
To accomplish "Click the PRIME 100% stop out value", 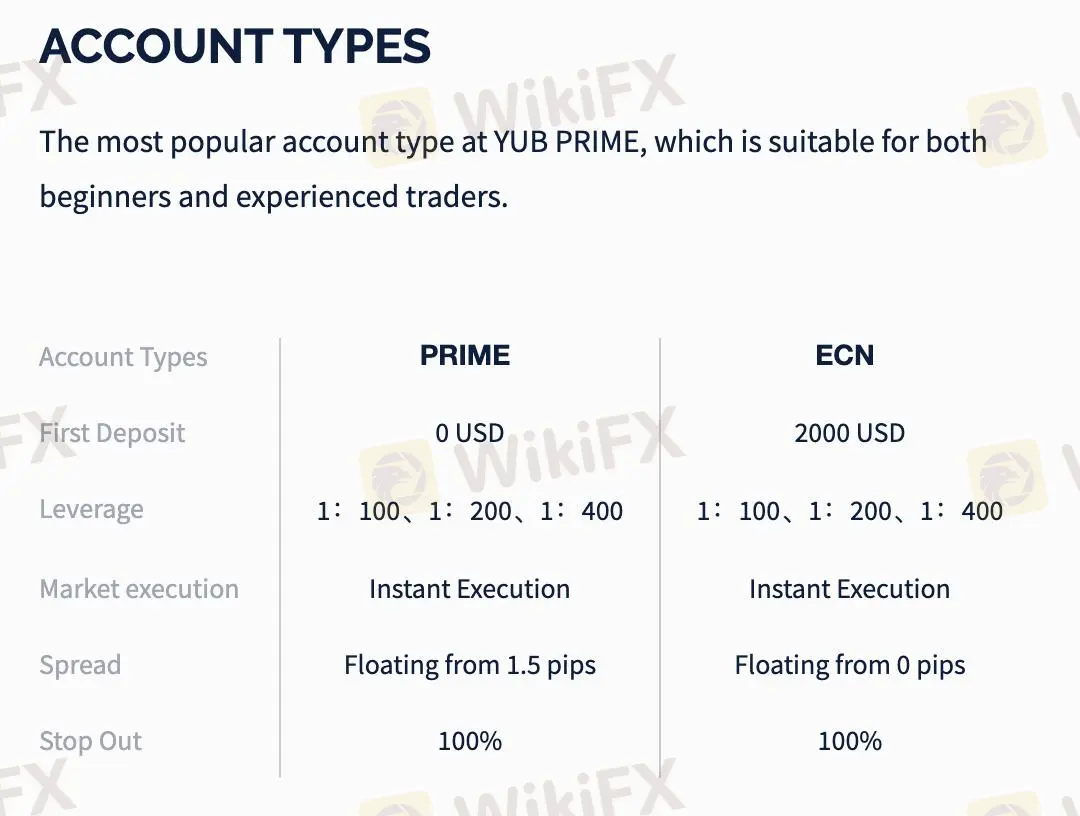I will [x=470, y=741].
